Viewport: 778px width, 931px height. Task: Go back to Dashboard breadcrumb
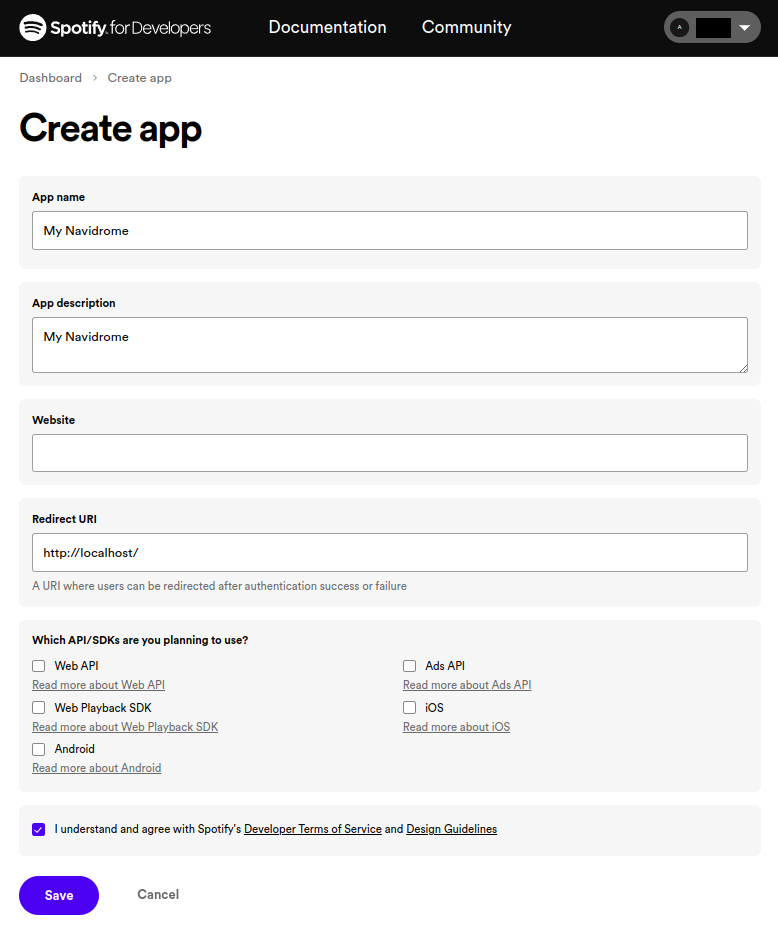(x=51, y=78)
